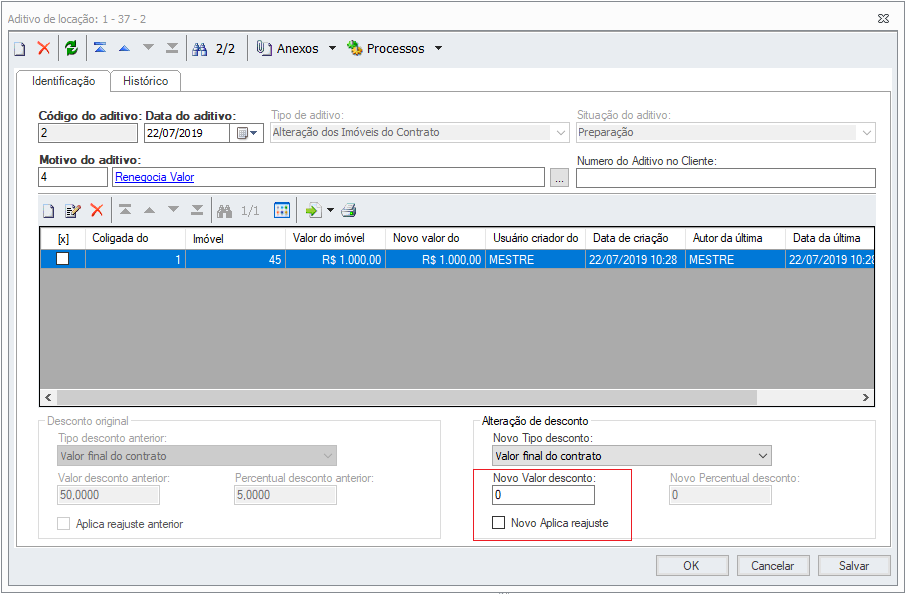905x594 pixels.
Task: Close the Aditivo de locação window
Action: click(883, 18)
